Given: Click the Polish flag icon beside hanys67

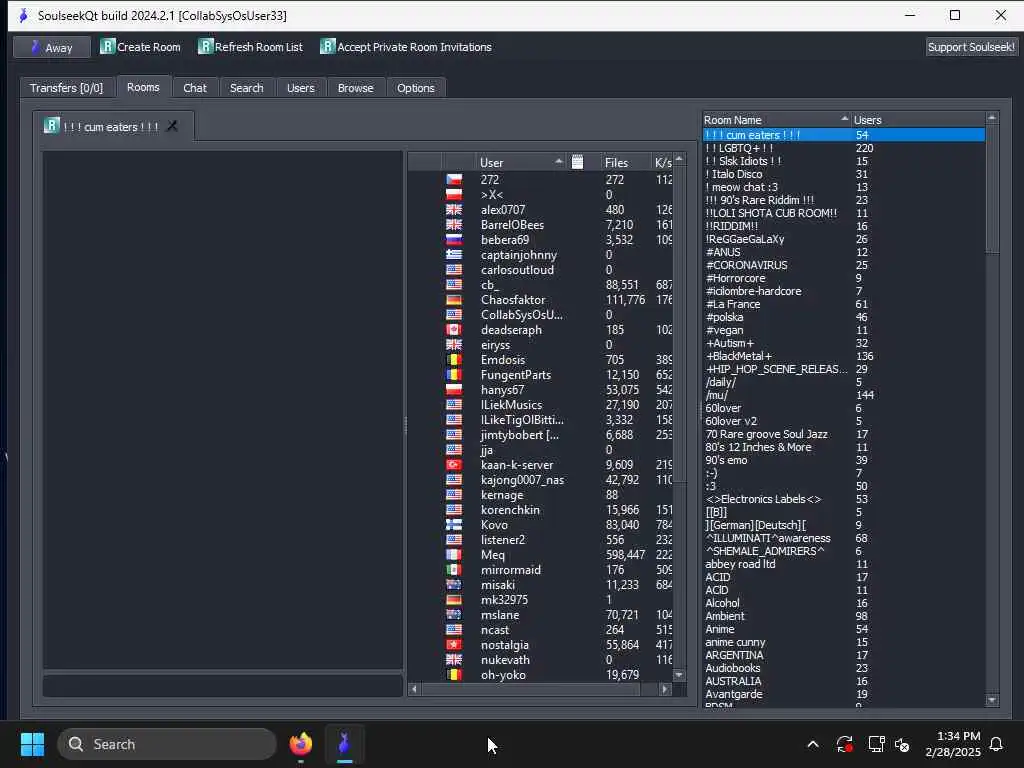Looking at the screenshot, I should pos(454,390).
